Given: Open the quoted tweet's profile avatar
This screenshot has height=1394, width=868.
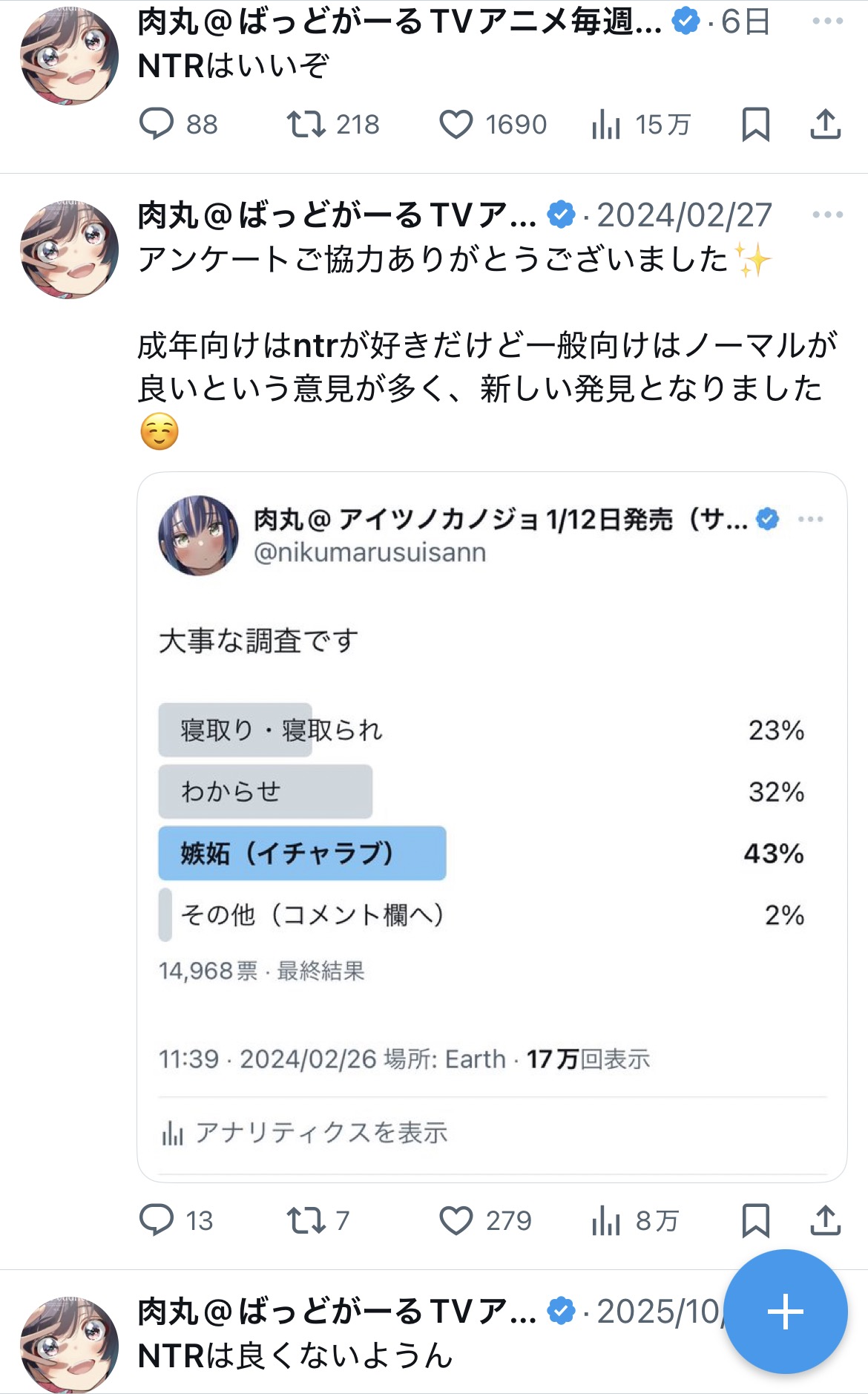Looking at the screenshot, I should [198, 535].
